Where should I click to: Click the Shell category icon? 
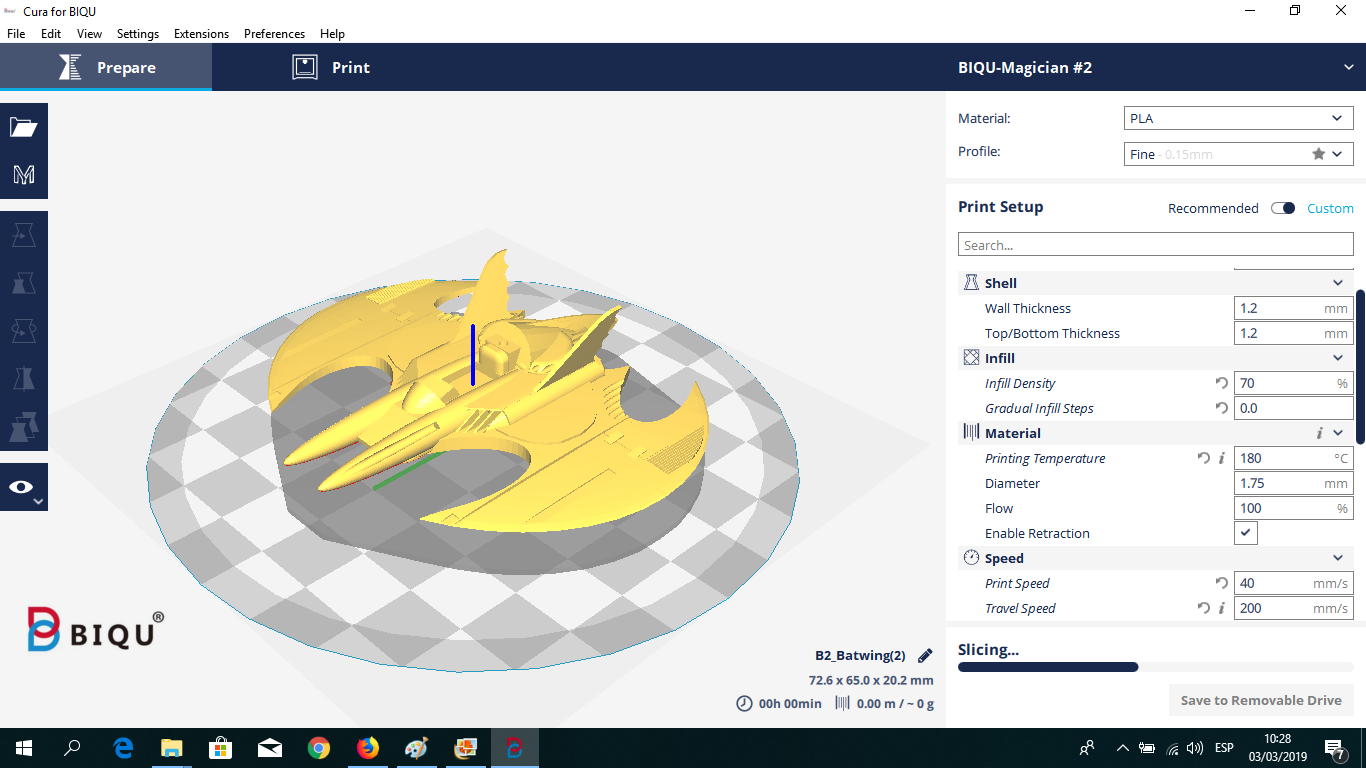[x=971, y=283]
